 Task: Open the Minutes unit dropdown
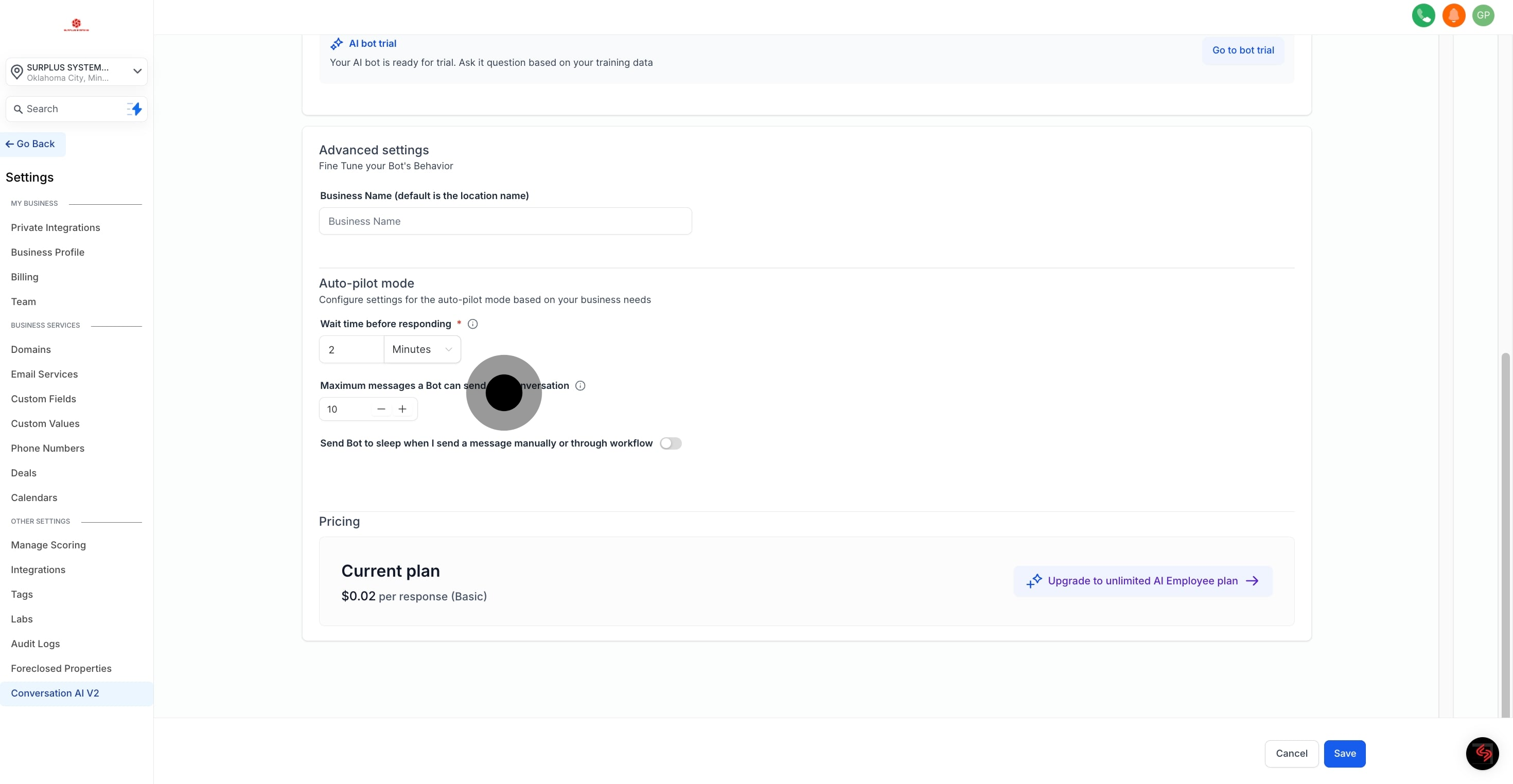(421, 349)
